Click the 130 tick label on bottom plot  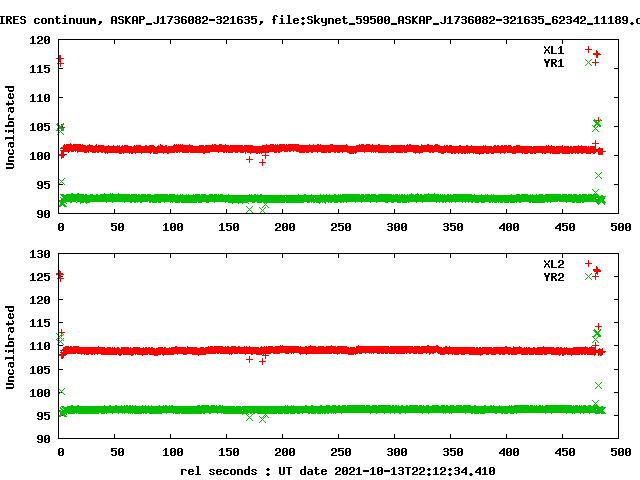40,254
